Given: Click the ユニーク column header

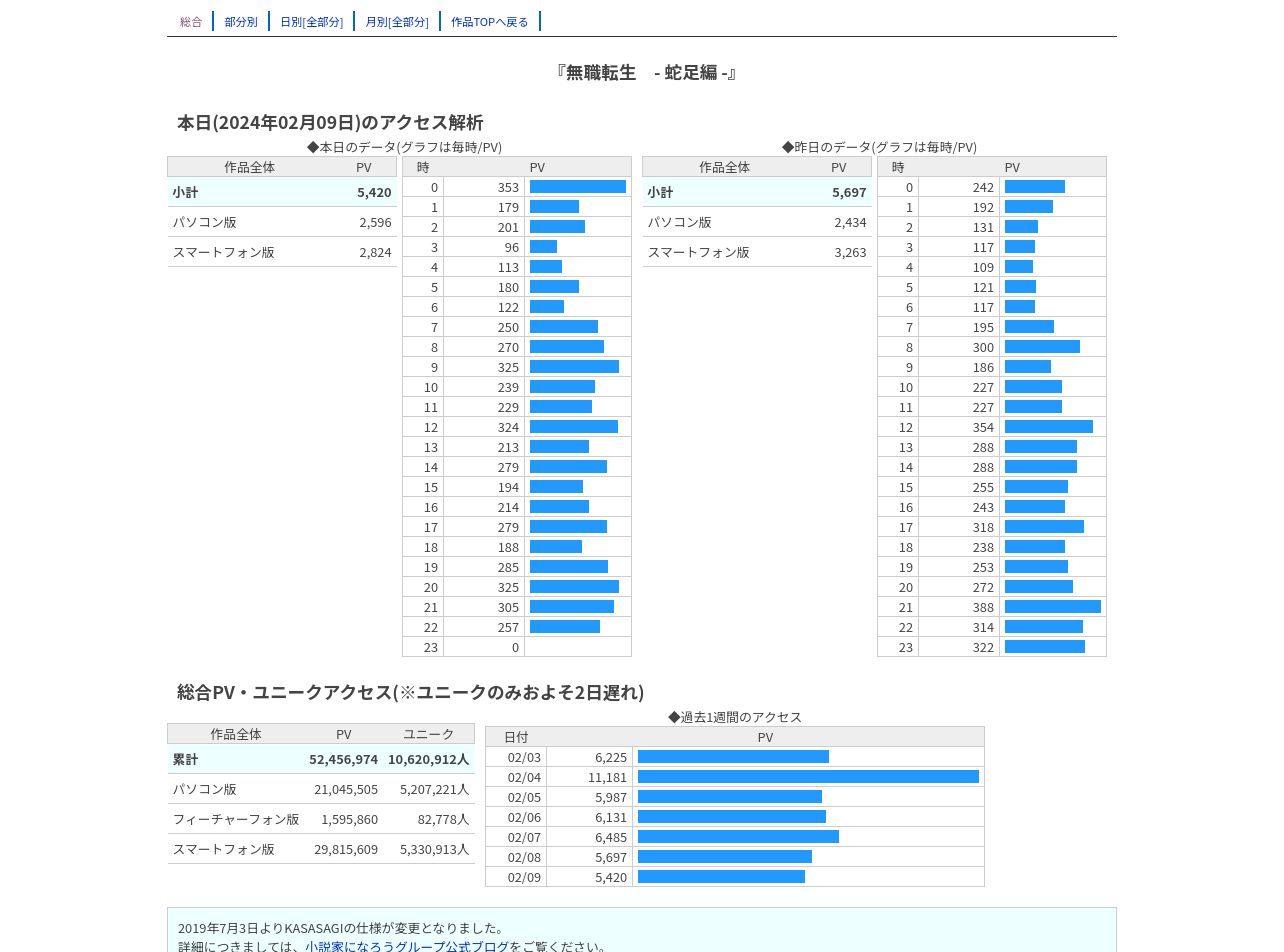Looking at the screenshot, I should pos(428,734).
